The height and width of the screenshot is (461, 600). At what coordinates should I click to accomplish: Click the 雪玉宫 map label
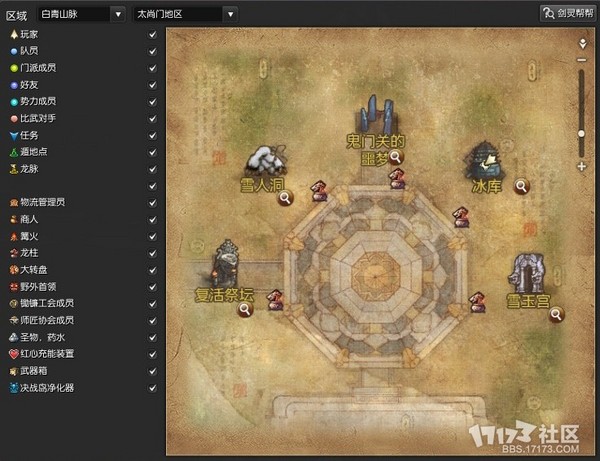point(528,301)
